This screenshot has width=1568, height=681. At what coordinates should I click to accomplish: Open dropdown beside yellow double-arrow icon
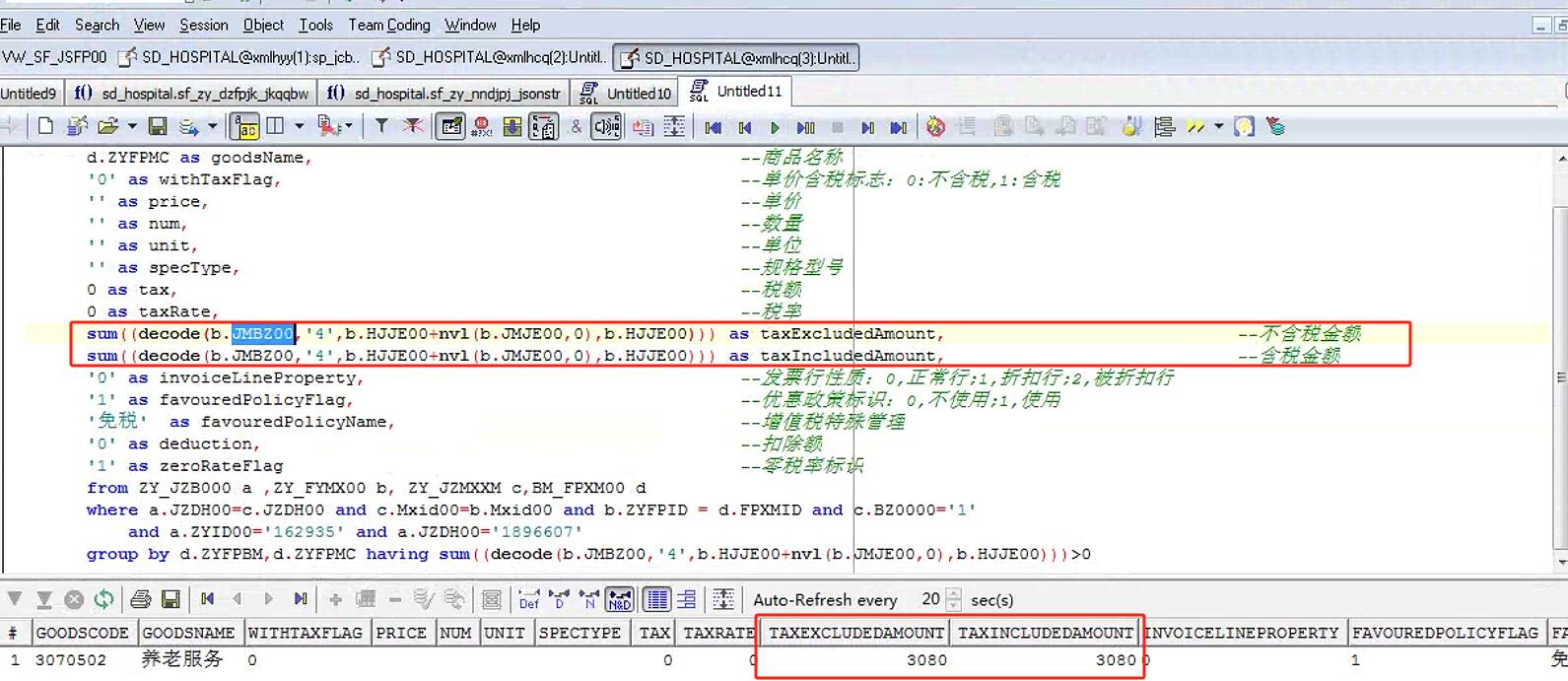1218,126
